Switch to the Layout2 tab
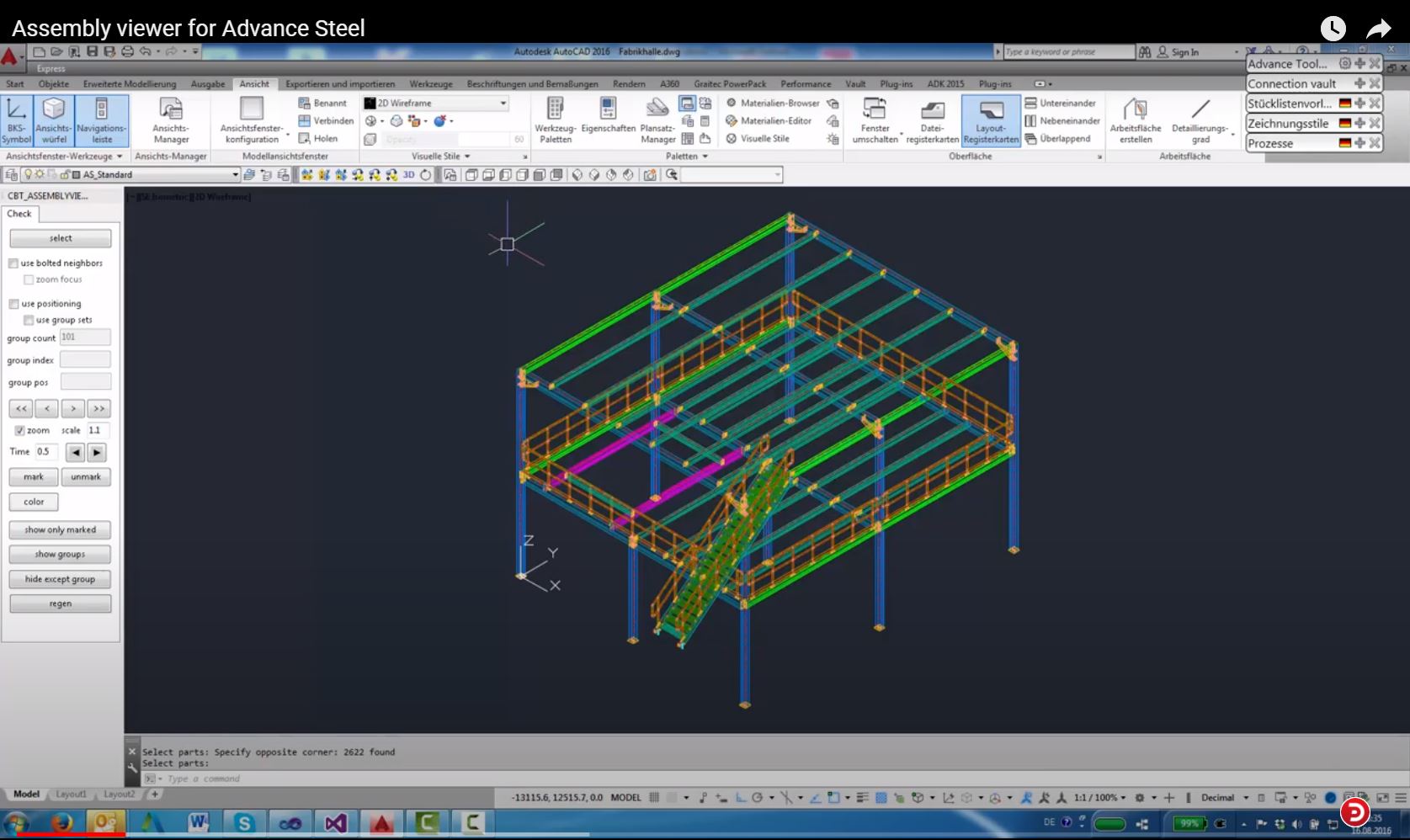Image resolution: width=1410 pixels, height=840 pixels. point(120,794)
